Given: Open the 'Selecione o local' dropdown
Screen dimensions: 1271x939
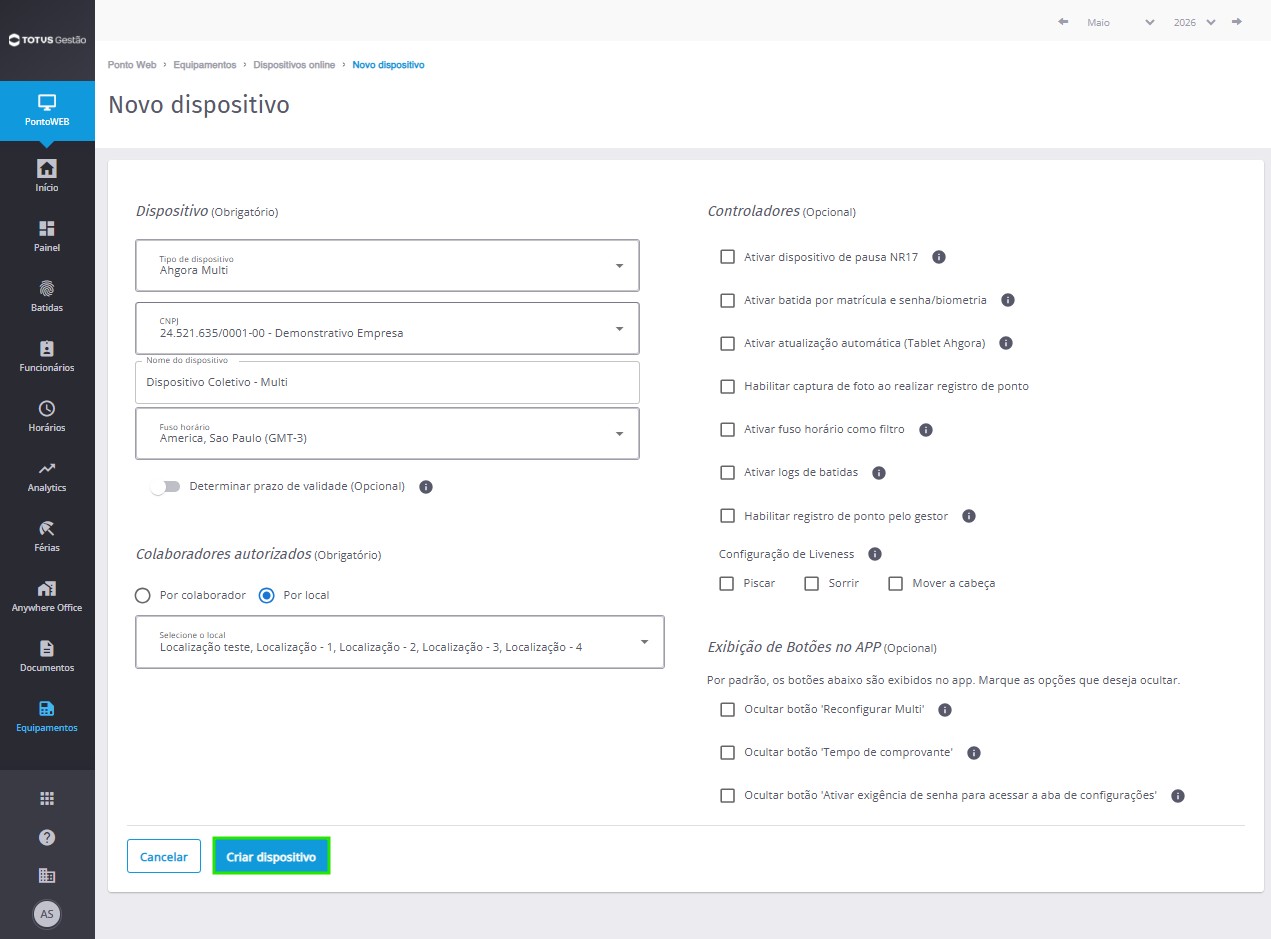Looking at the screenshot, I should click(x=400, y=642).
